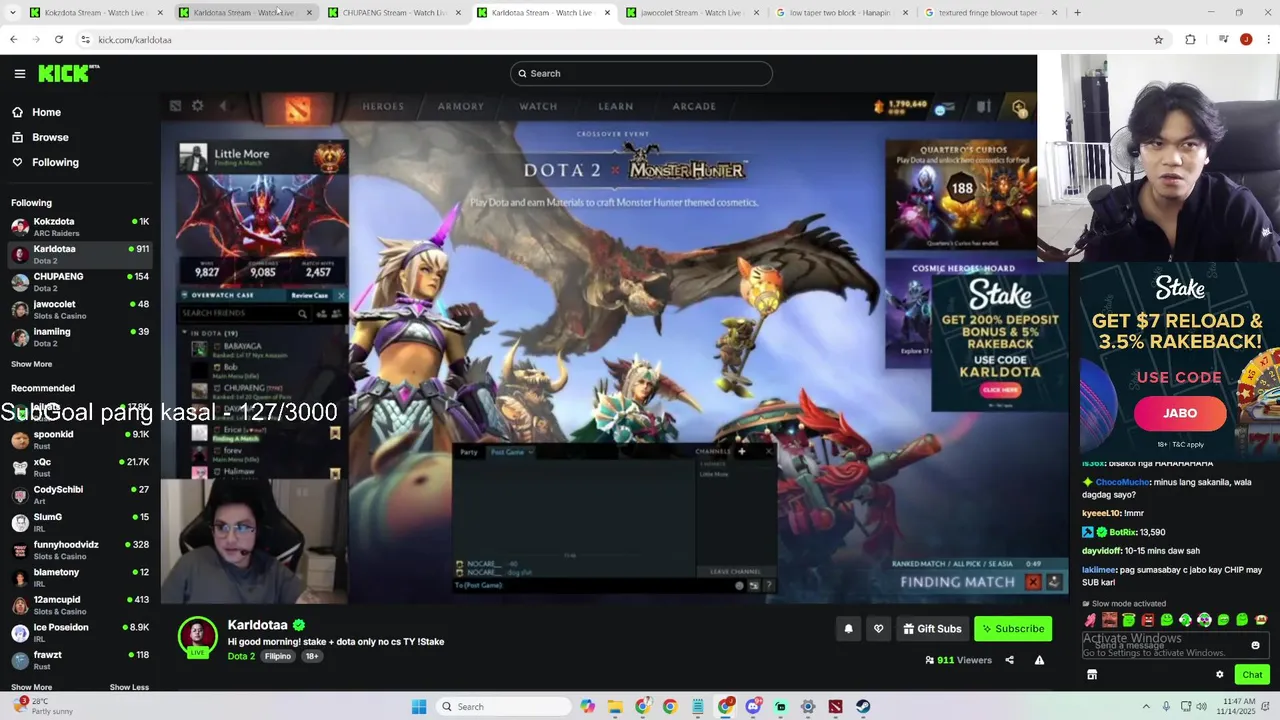Collapse Recommended list with Show Less
This screenshot has width=1280, height=720.
click(129, 687)
